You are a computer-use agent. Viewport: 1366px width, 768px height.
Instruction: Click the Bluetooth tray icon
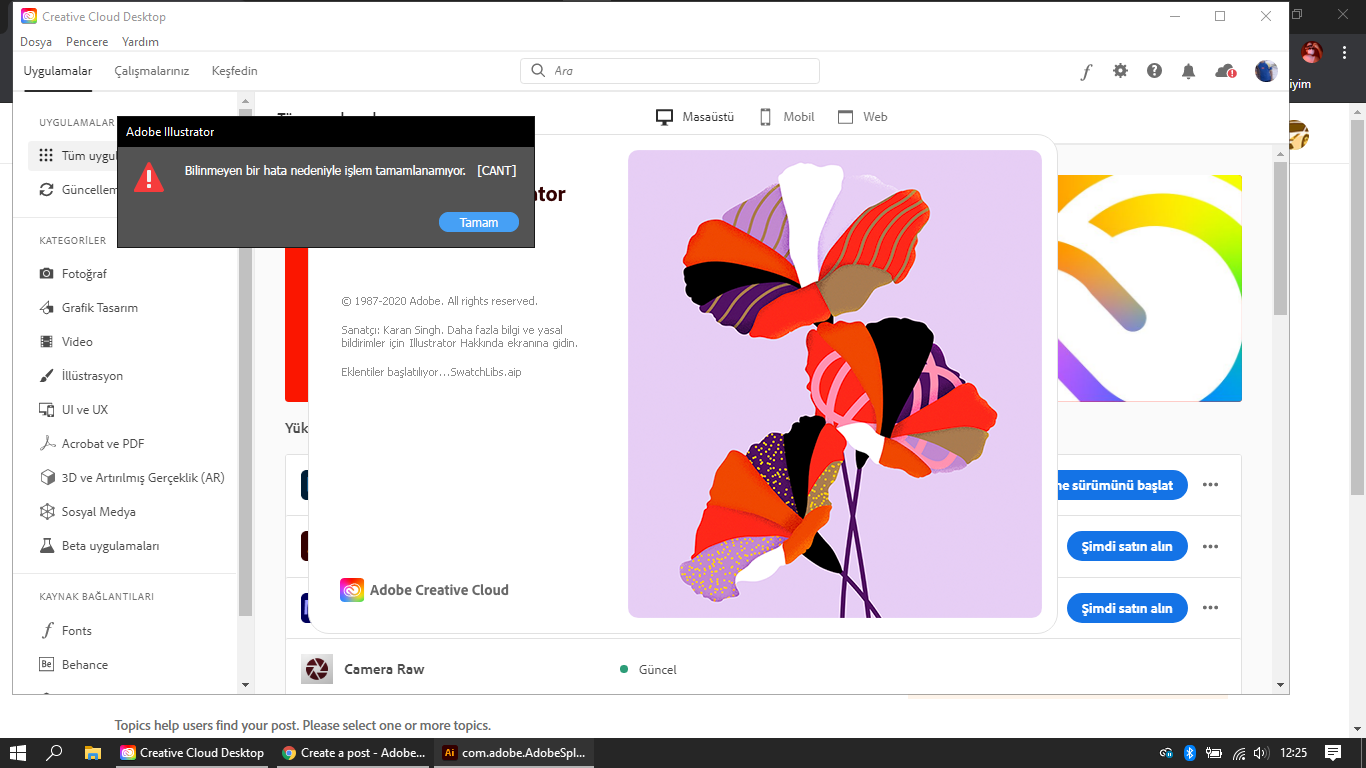pyautogui.click(x=1190, y=753)
